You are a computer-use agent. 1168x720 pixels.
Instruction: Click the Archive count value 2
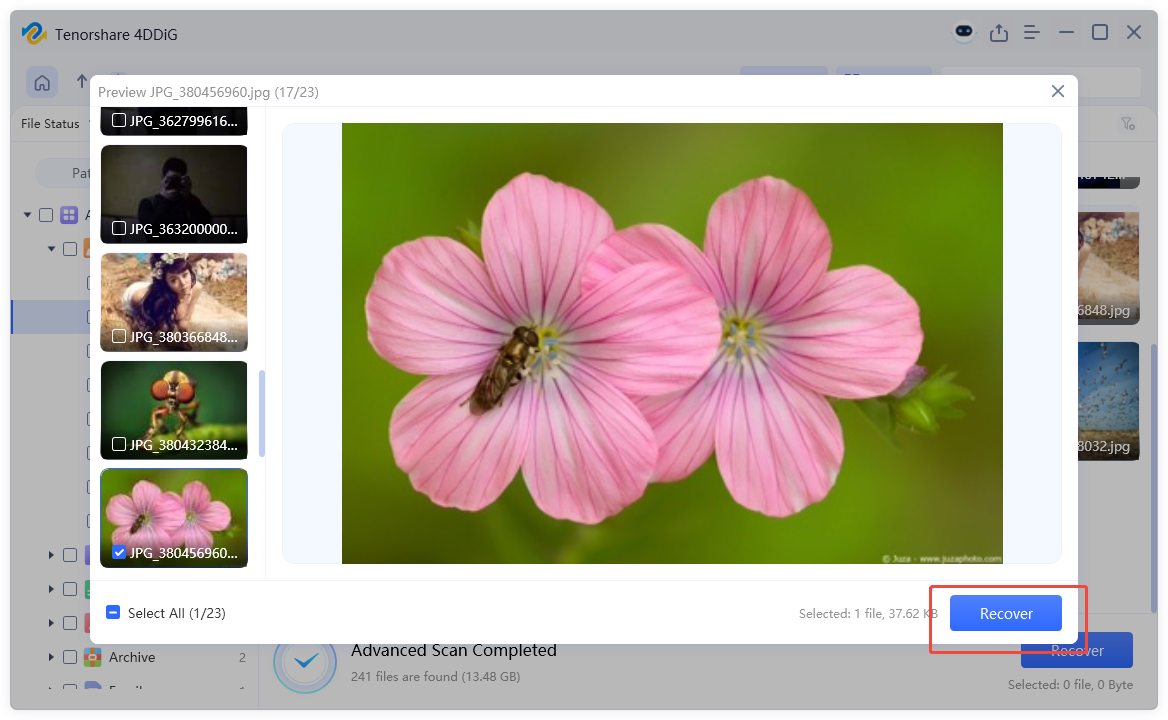[x=242, y=657]
